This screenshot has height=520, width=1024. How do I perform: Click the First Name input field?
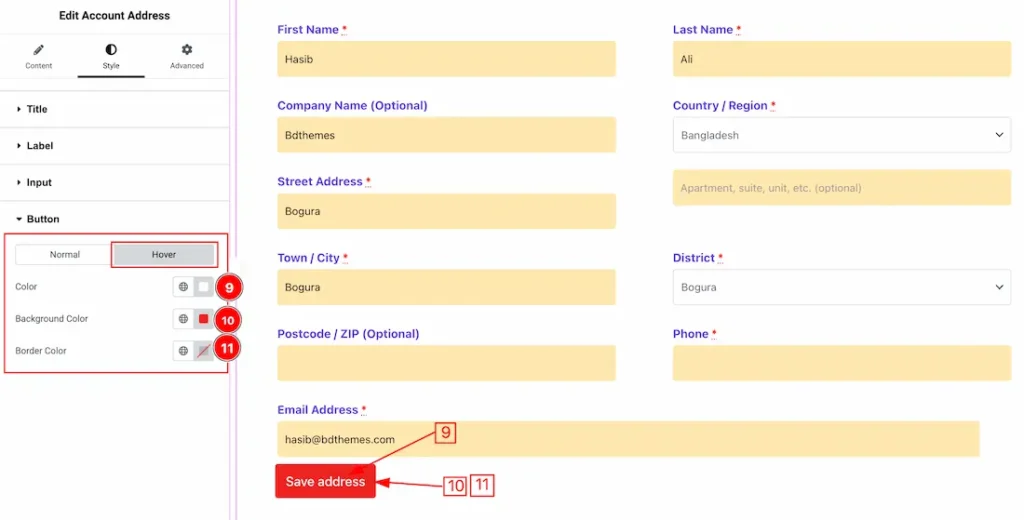(x=446, y=59)
